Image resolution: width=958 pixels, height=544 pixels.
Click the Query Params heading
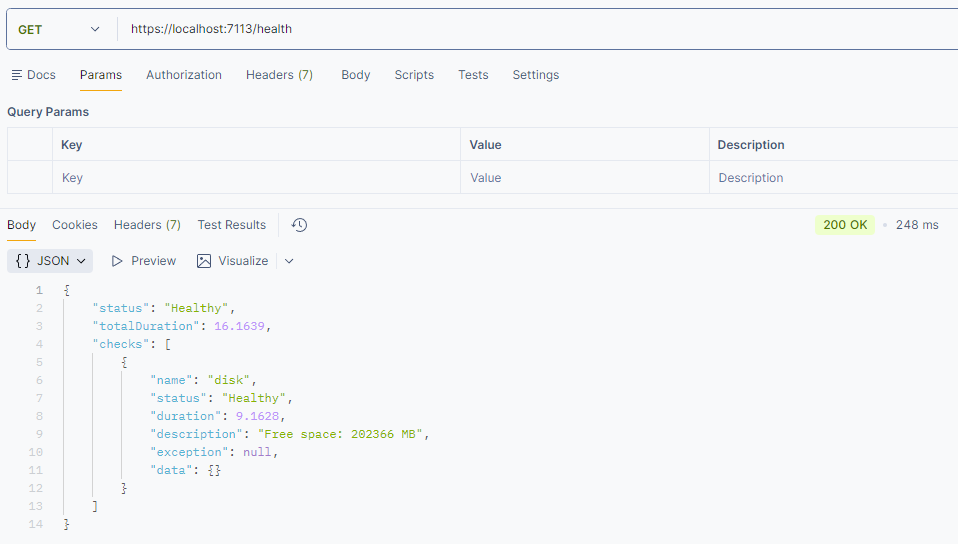pyautogui.click(x=48, y=112)
